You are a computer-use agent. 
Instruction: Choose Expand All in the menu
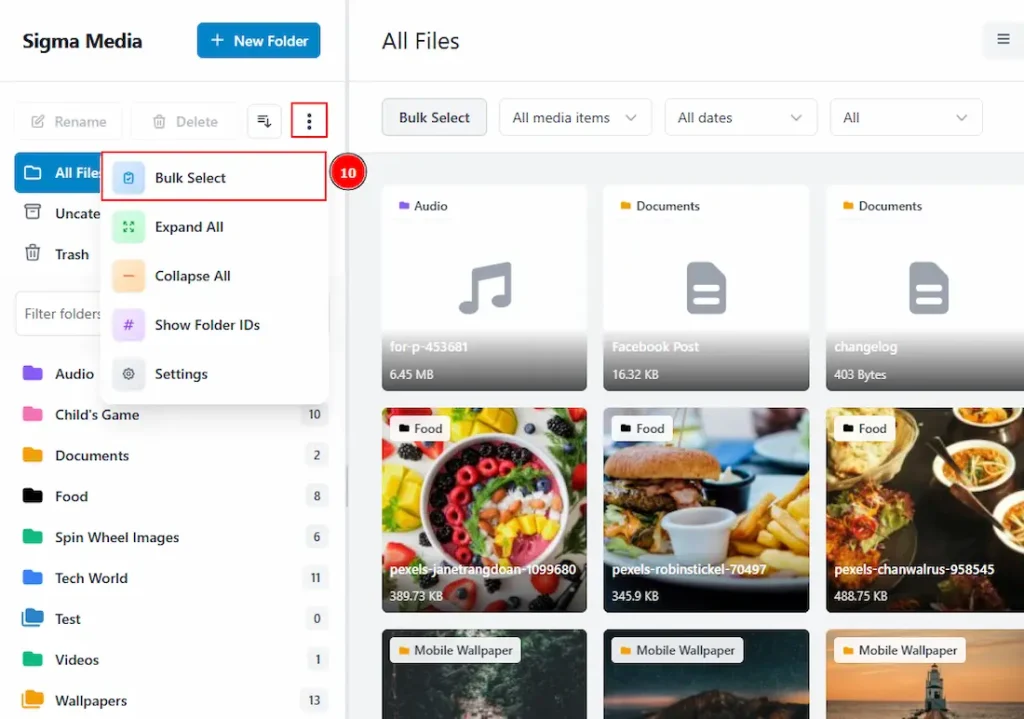click(189, 227)
